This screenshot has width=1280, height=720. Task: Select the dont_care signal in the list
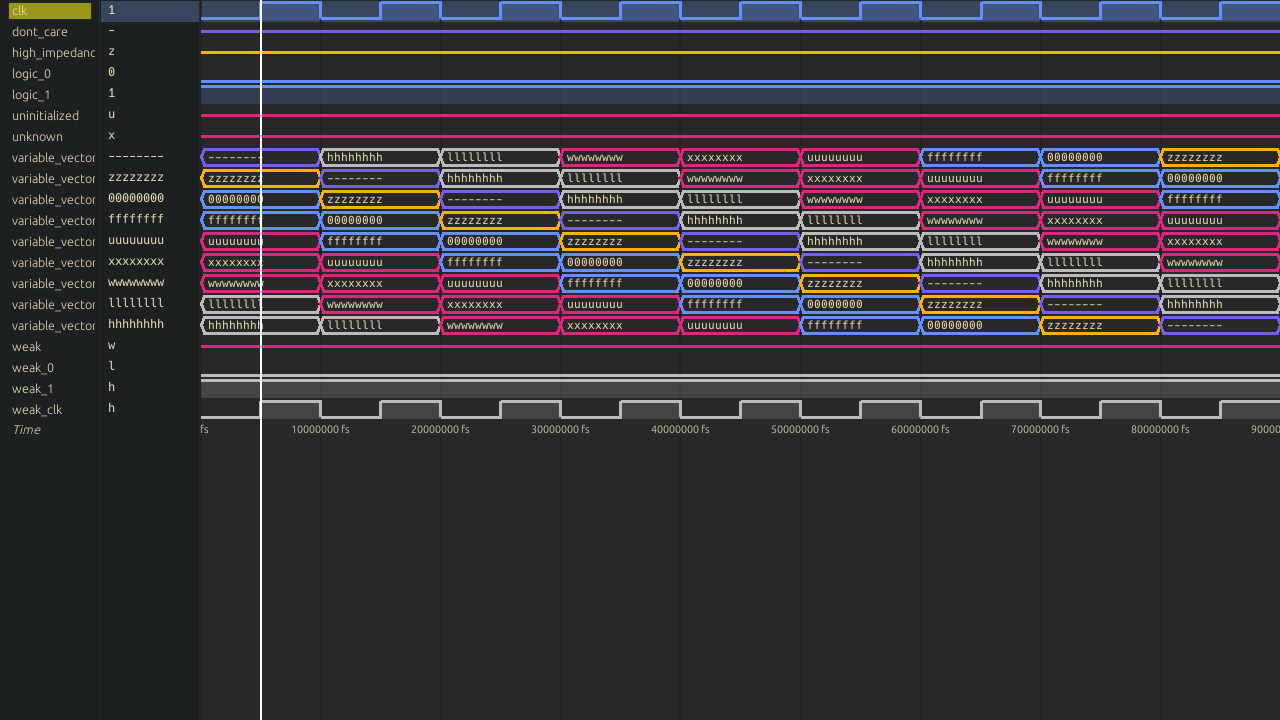[x=40, y=32]
